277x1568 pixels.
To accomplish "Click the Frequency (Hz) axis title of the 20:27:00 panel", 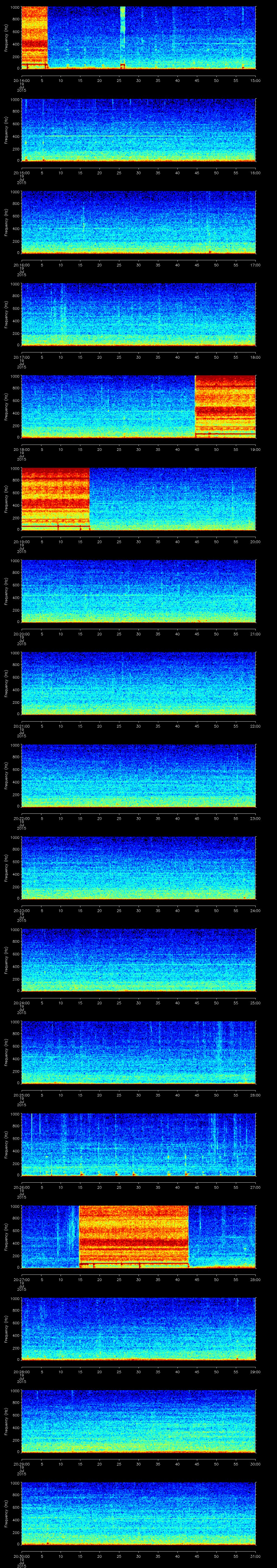I will (6, 1237).
